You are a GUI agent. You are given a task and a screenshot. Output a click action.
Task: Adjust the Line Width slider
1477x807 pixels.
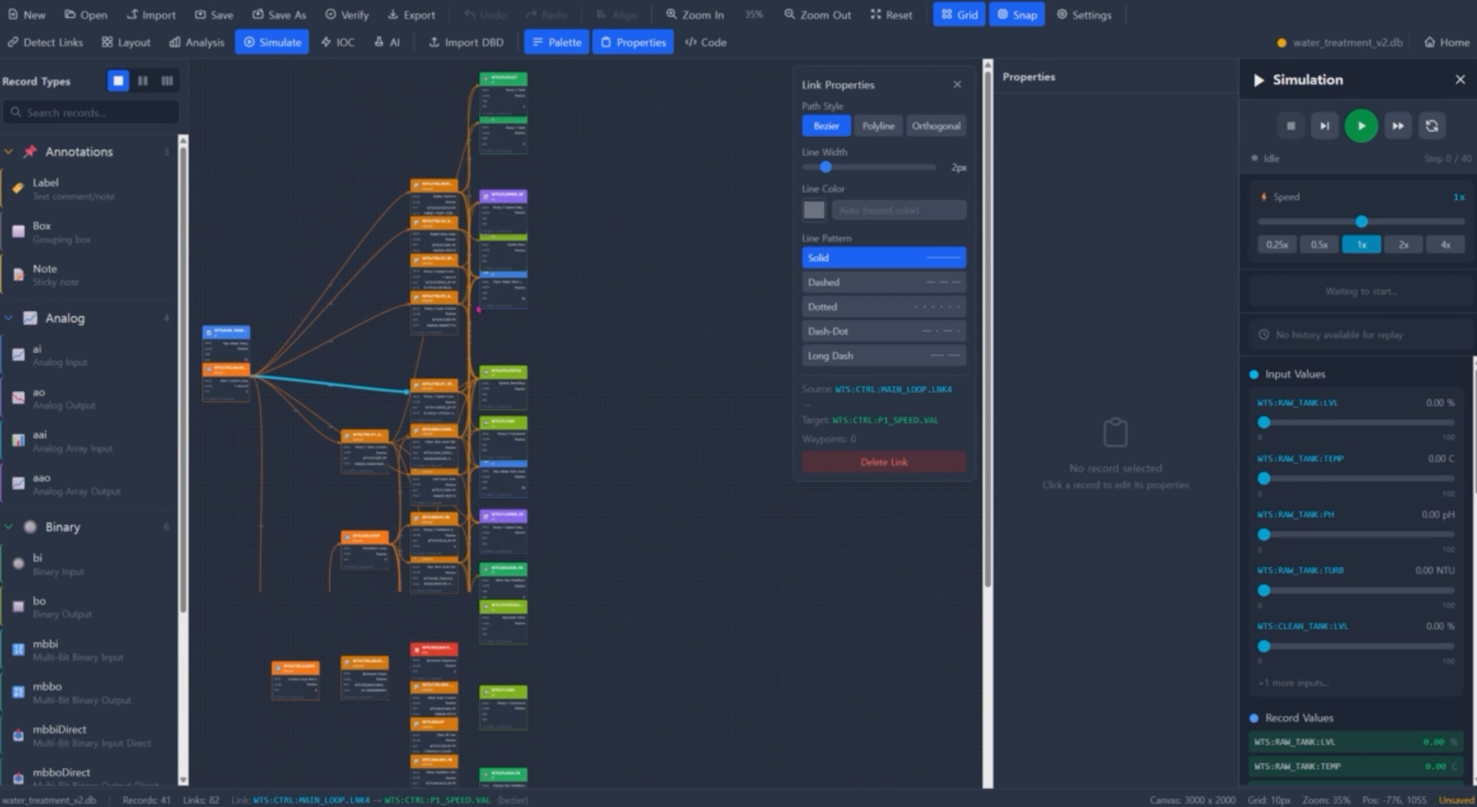point(869,167)
